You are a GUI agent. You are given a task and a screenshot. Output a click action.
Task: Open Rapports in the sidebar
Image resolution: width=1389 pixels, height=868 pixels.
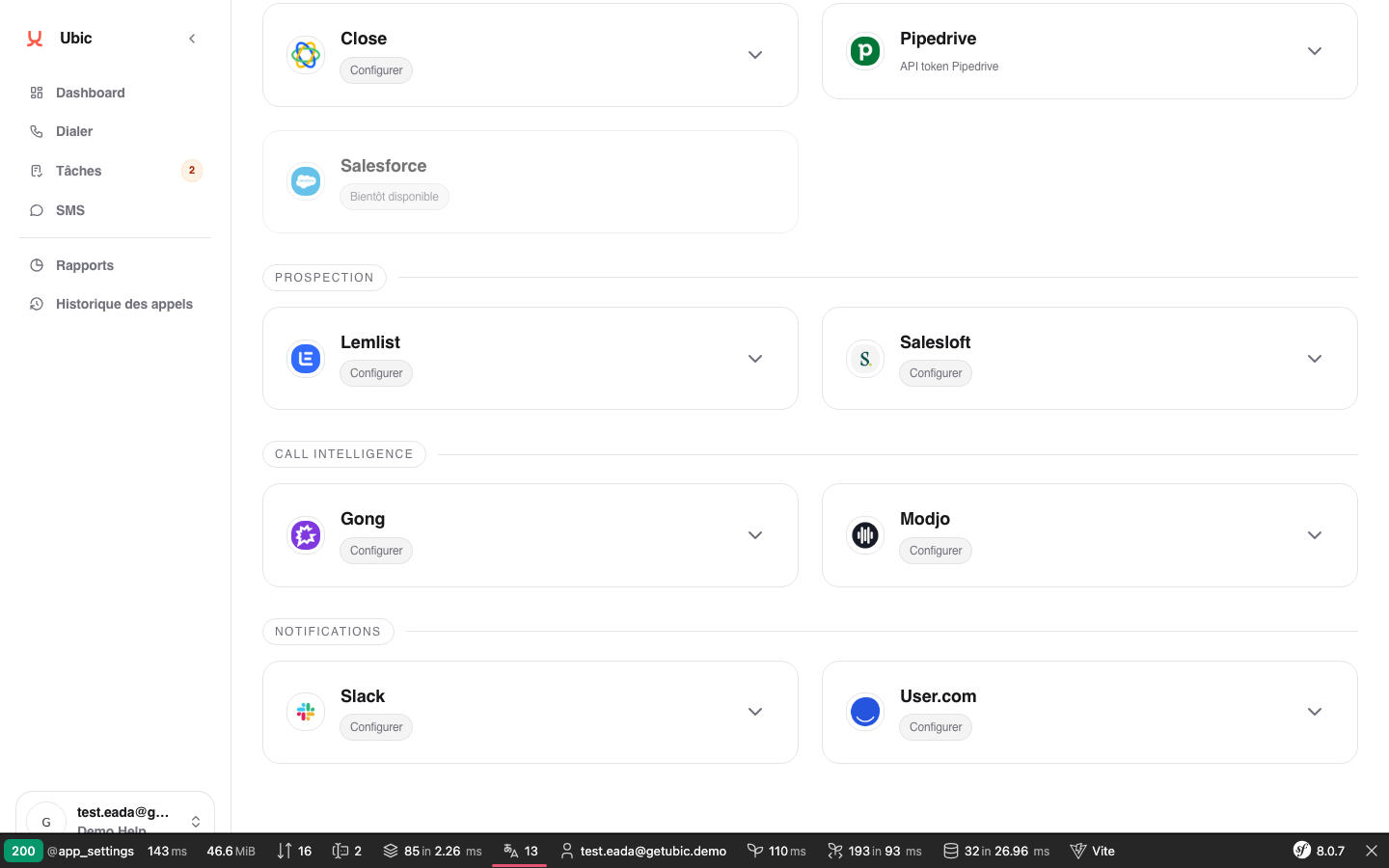point(85,265)
